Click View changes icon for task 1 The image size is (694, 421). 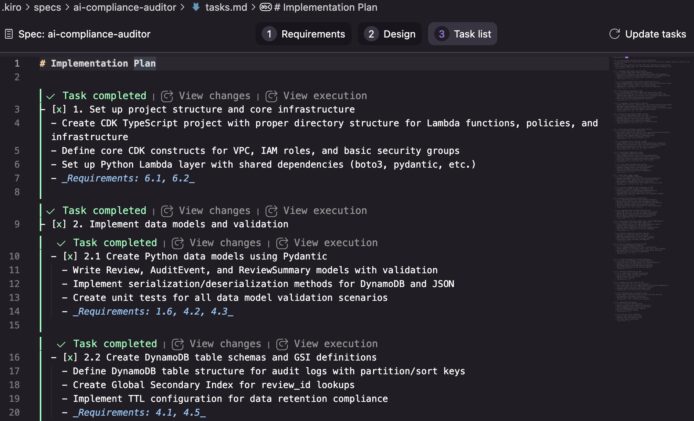[166, 96]
